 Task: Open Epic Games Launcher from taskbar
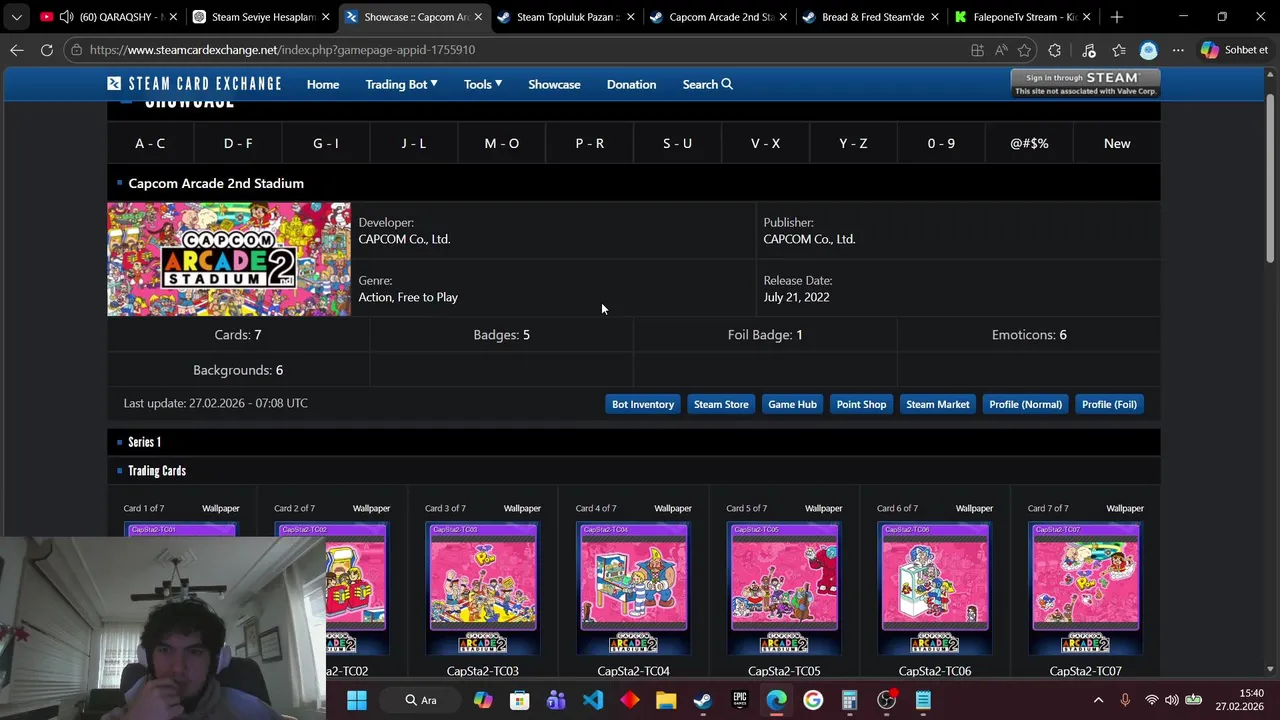pyautogui.click(x=740, y=700)
